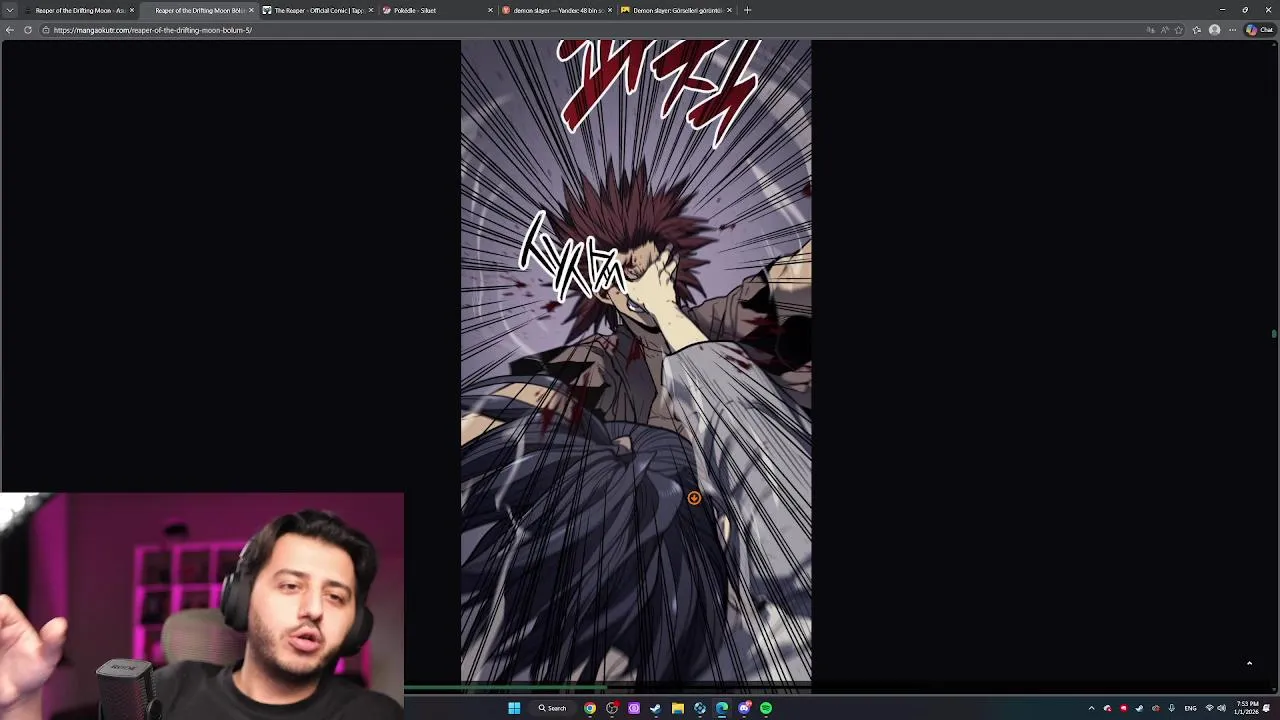Click the translate page icon in address bar
The width and height of the screenshot is (1280, 720).
point(1150,30)
